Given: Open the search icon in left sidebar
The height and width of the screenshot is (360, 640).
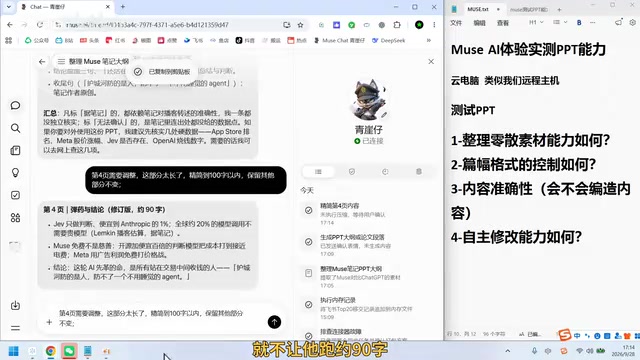Looking at the screenshot, I should pos(16,128).
